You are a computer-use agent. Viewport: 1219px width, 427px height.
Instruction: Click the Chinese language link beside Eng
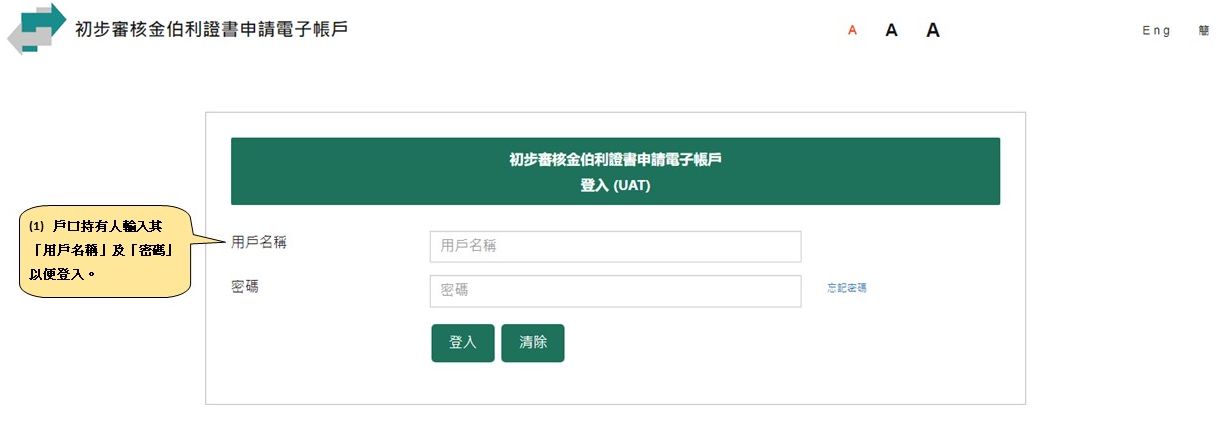point(1204,31)
